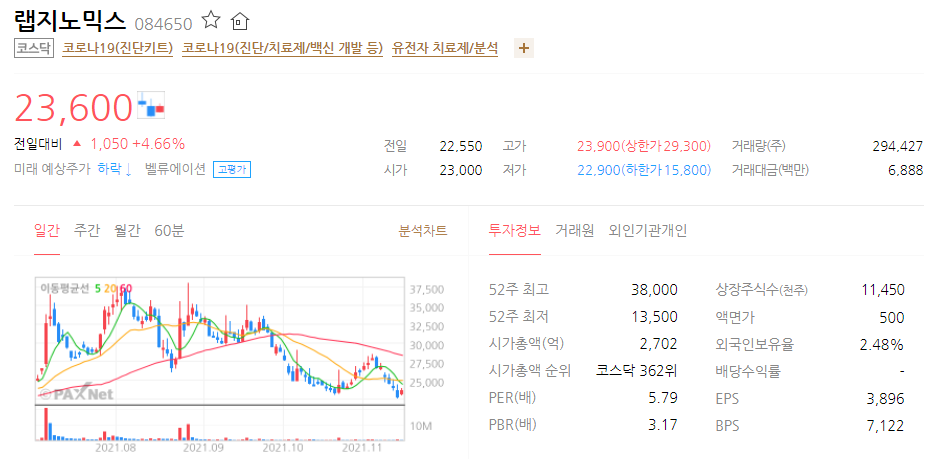Click the change value 1,050 +4.66%

[138, 144]
